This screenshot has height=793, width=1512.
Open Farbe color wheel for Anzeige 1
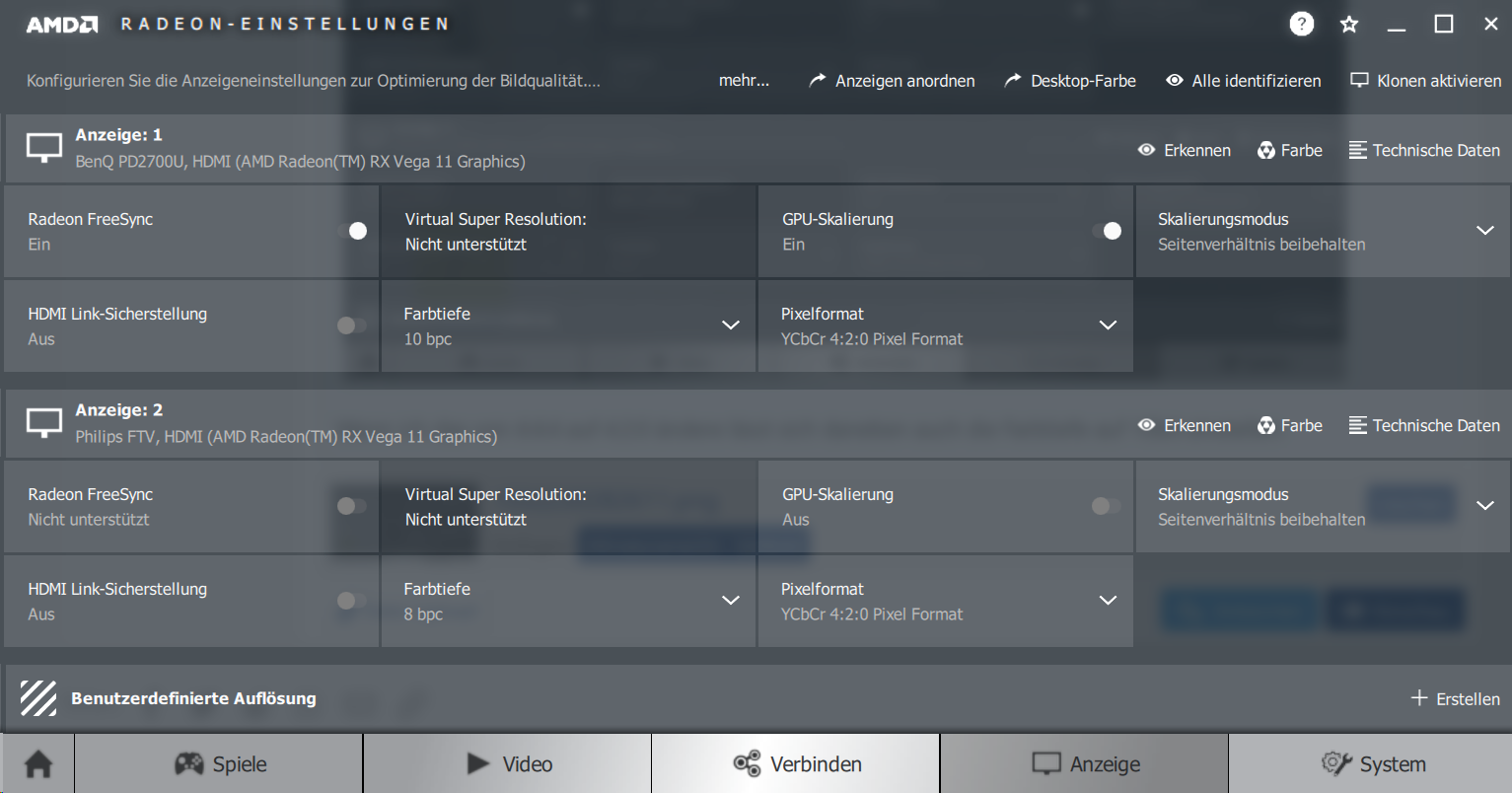pyautogui.click(x=1266, y=150)
